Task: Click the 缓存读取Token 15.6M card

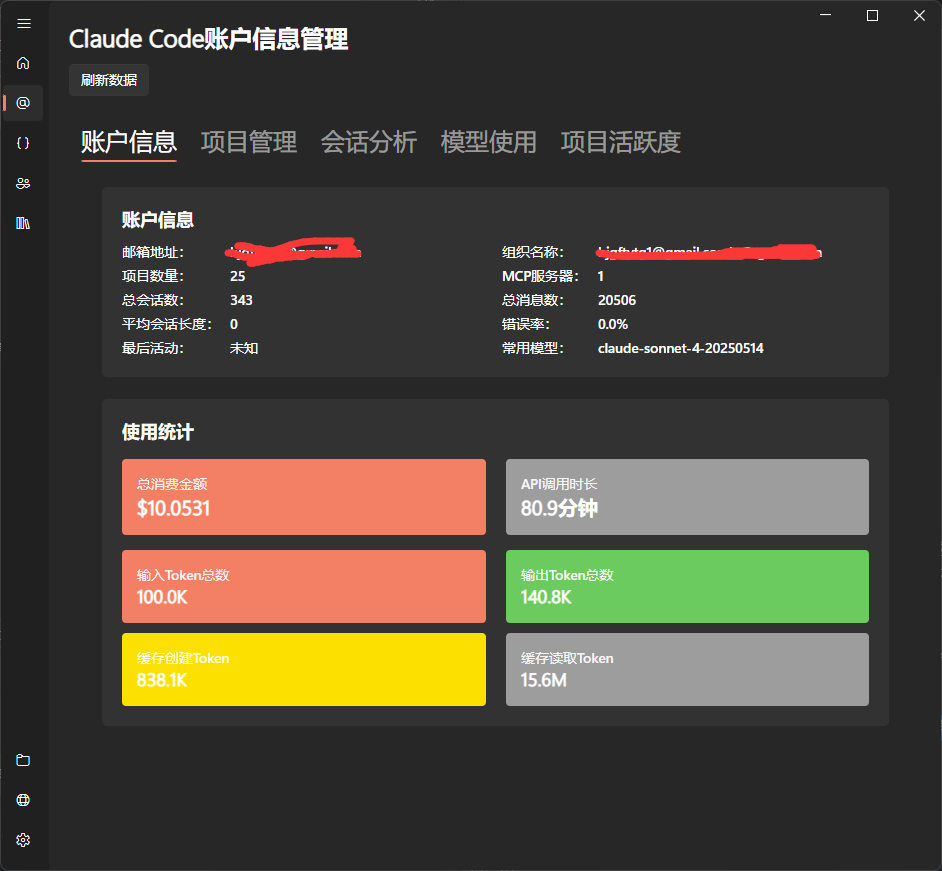Action: click(x=687, y=669)
